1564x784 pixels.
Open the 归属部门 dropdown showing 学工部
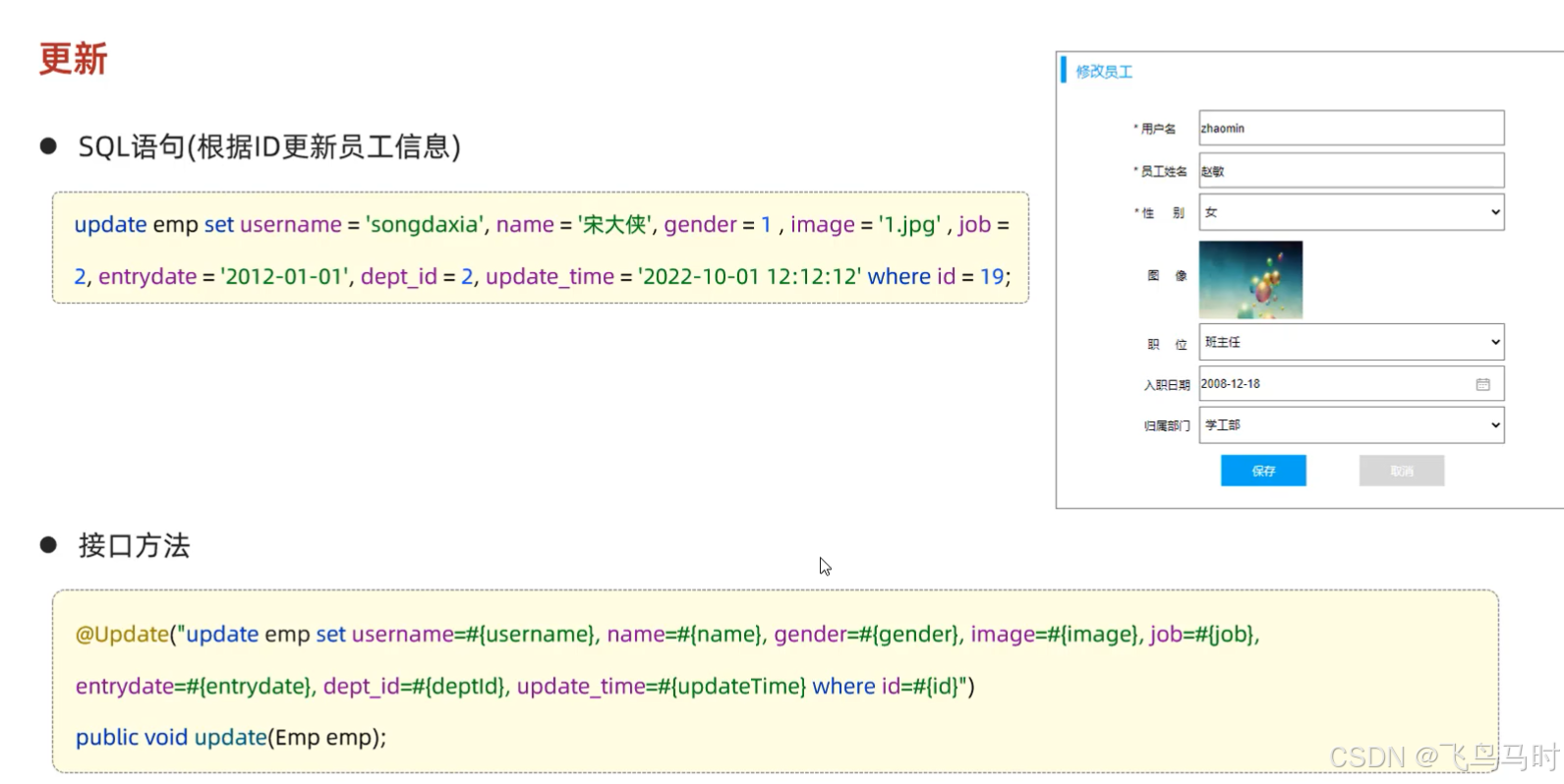click(x=1351, y=424)
